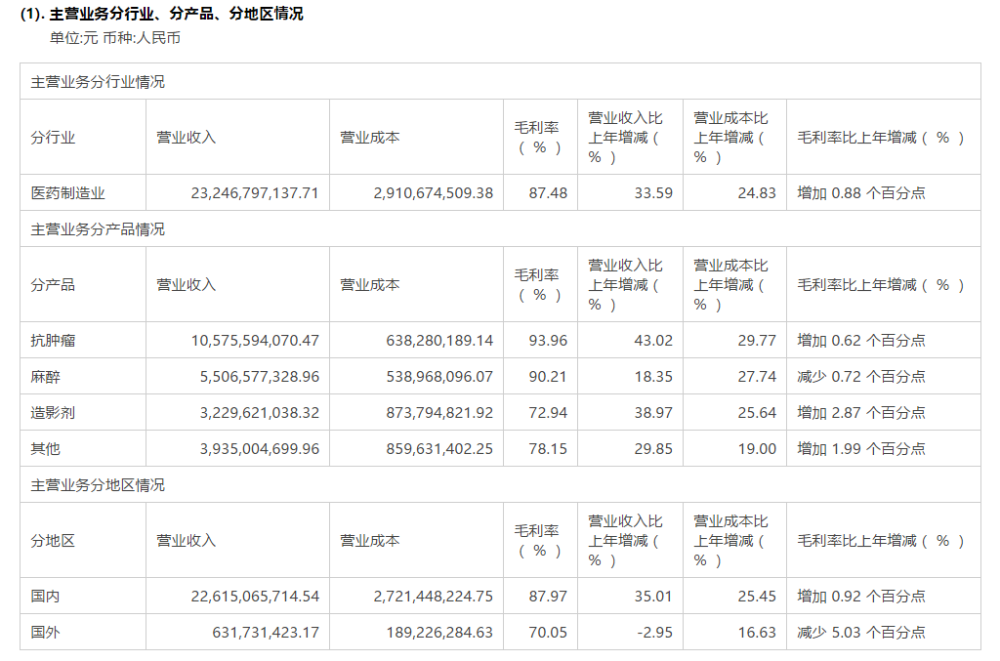Click gross margin value 90.21

[x=548, y=376]
